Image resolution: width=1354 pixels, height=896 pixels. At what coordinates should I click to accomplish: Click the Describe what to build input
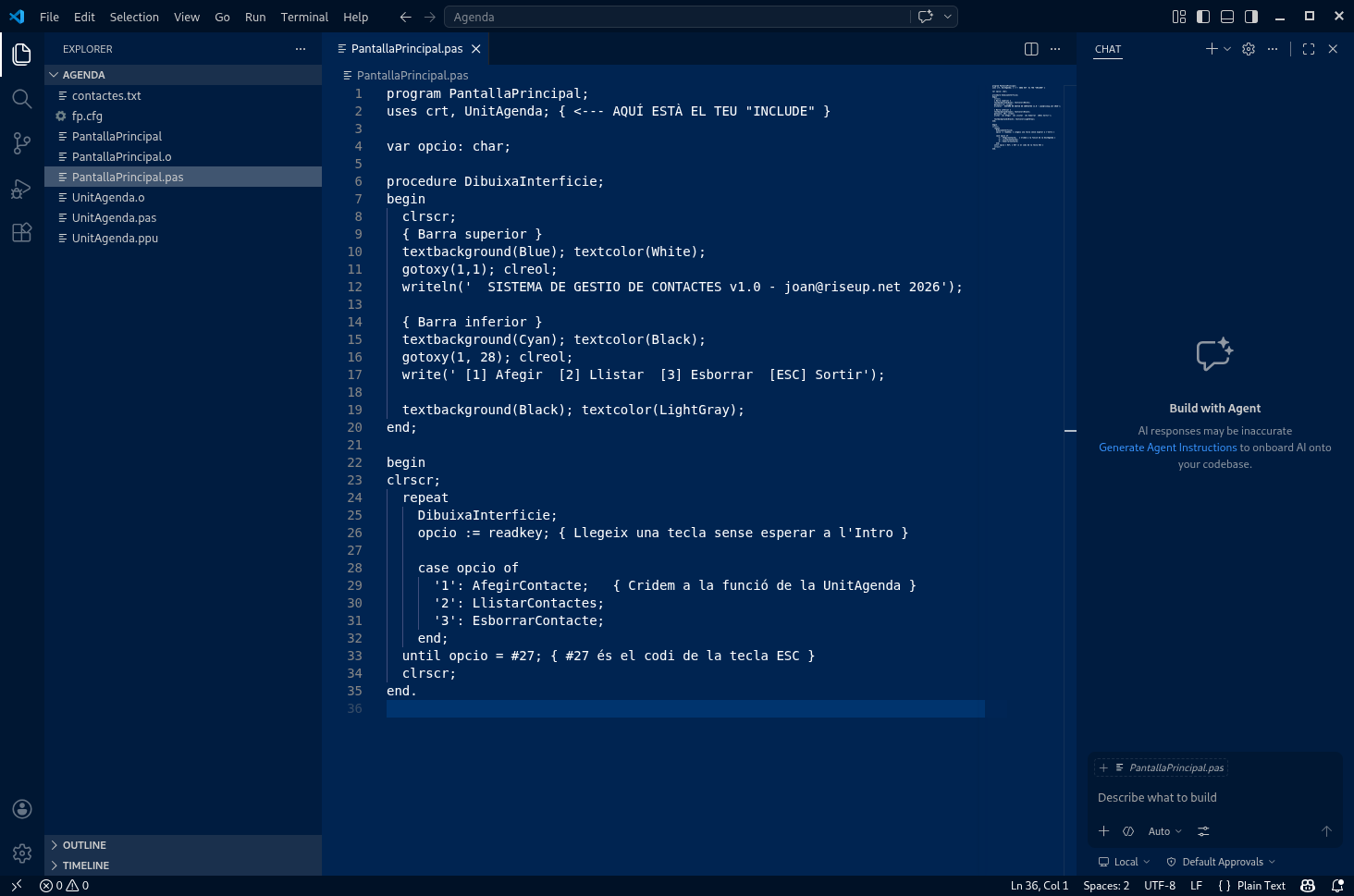pos(1215,797)
